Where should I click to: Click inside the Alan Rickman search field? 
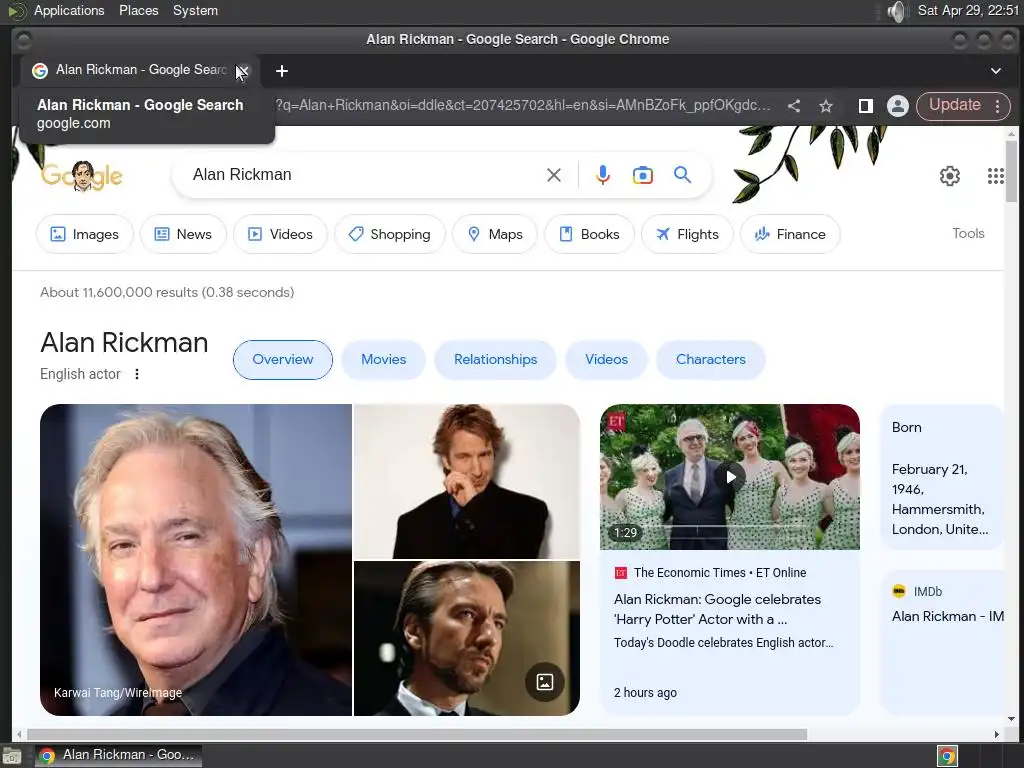pyautogui.click(x=366, y=175)
